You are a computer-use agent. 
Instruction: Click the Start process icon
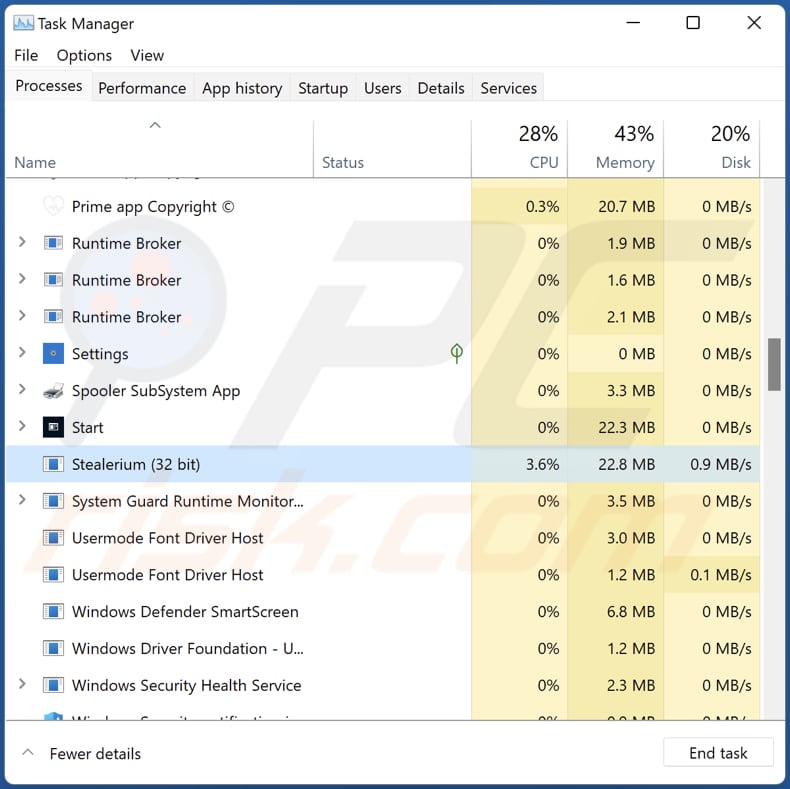coord(53,427)
